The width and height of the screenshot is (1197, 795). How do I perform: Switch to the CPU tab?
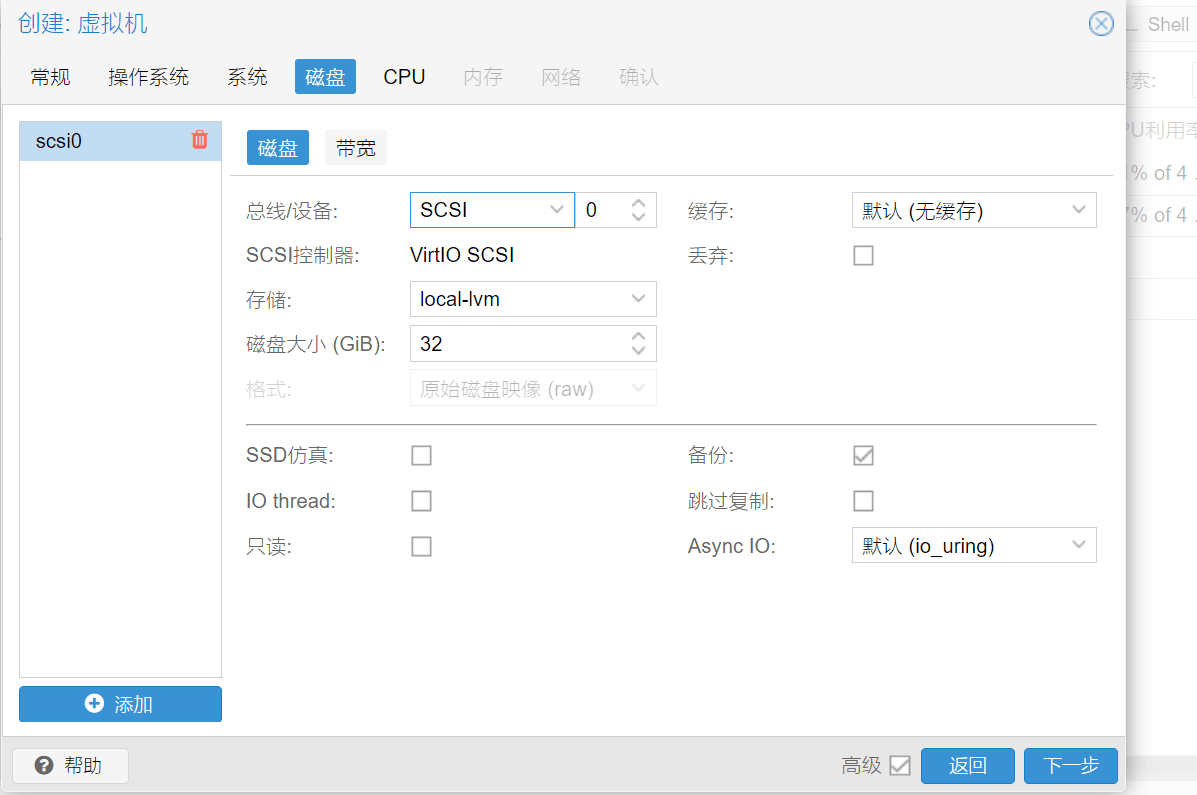pyautogui.click(x=404, y=77)
